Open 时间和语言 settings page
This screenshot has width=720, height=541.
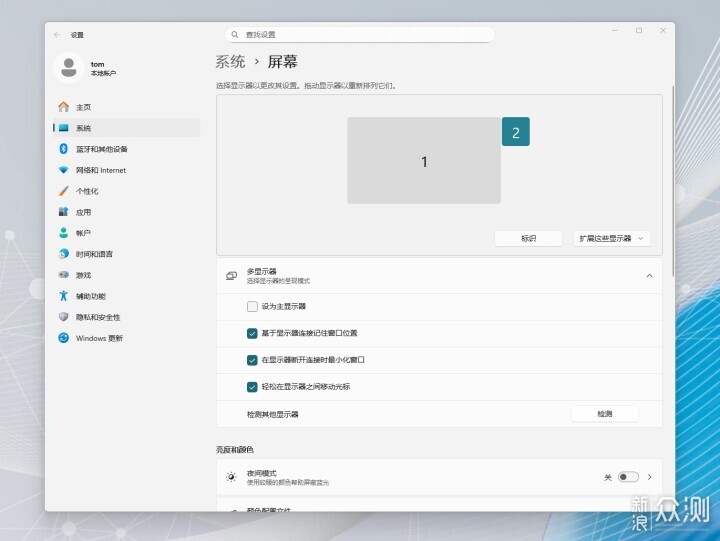[x=127, y=254]
